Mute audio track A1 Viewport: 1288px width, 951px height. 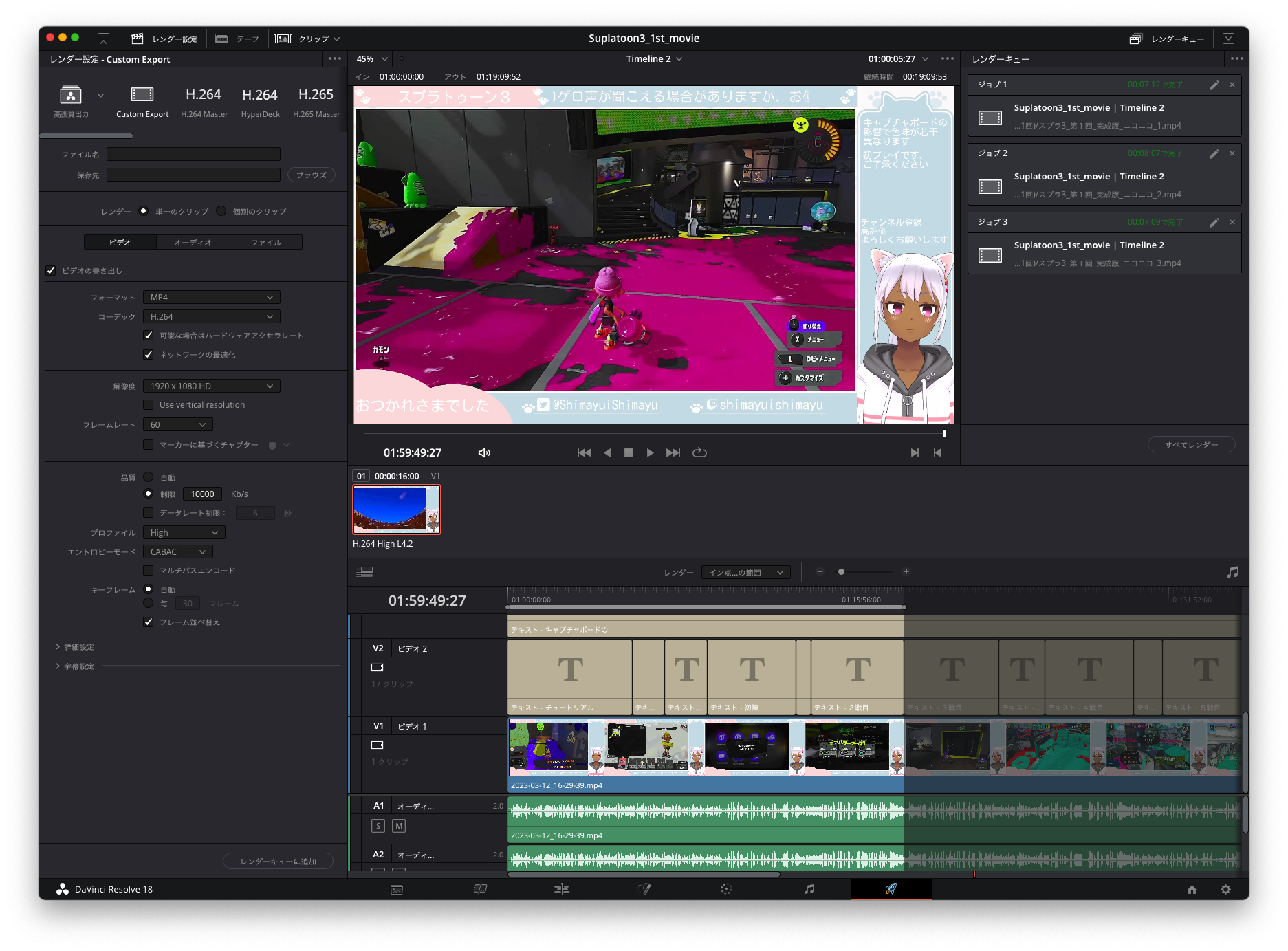[x=399, y=826]
